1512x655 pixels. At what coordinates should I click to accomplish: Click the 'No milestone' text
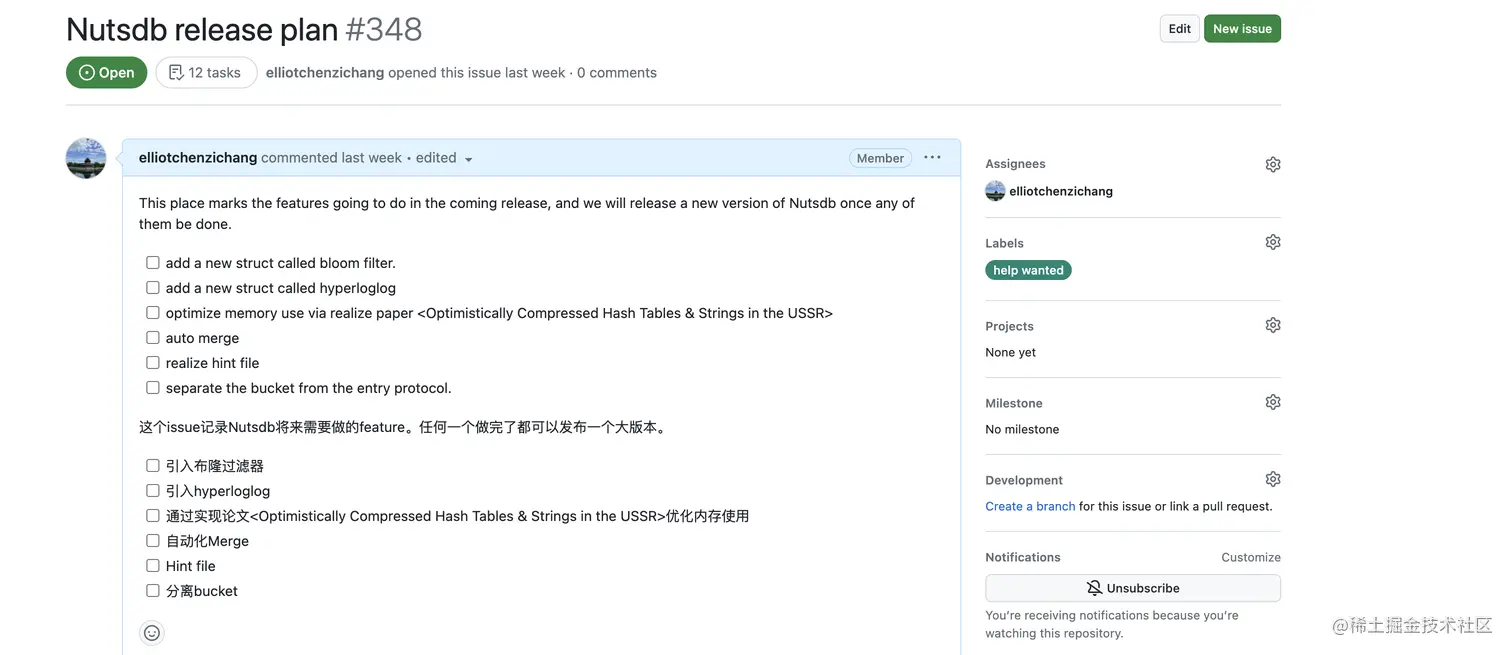click(1022, 429)
